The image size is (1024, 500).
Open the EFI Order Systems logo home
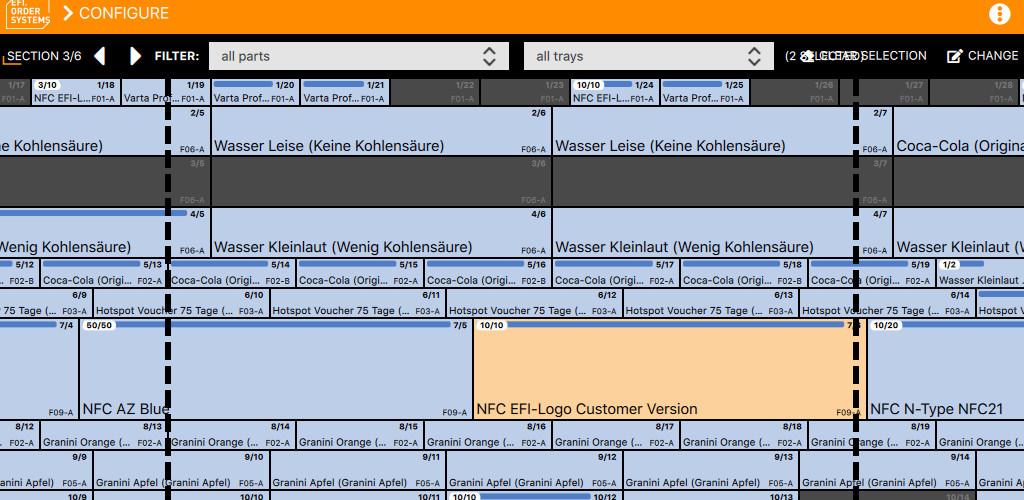click(x=27, y=14)
